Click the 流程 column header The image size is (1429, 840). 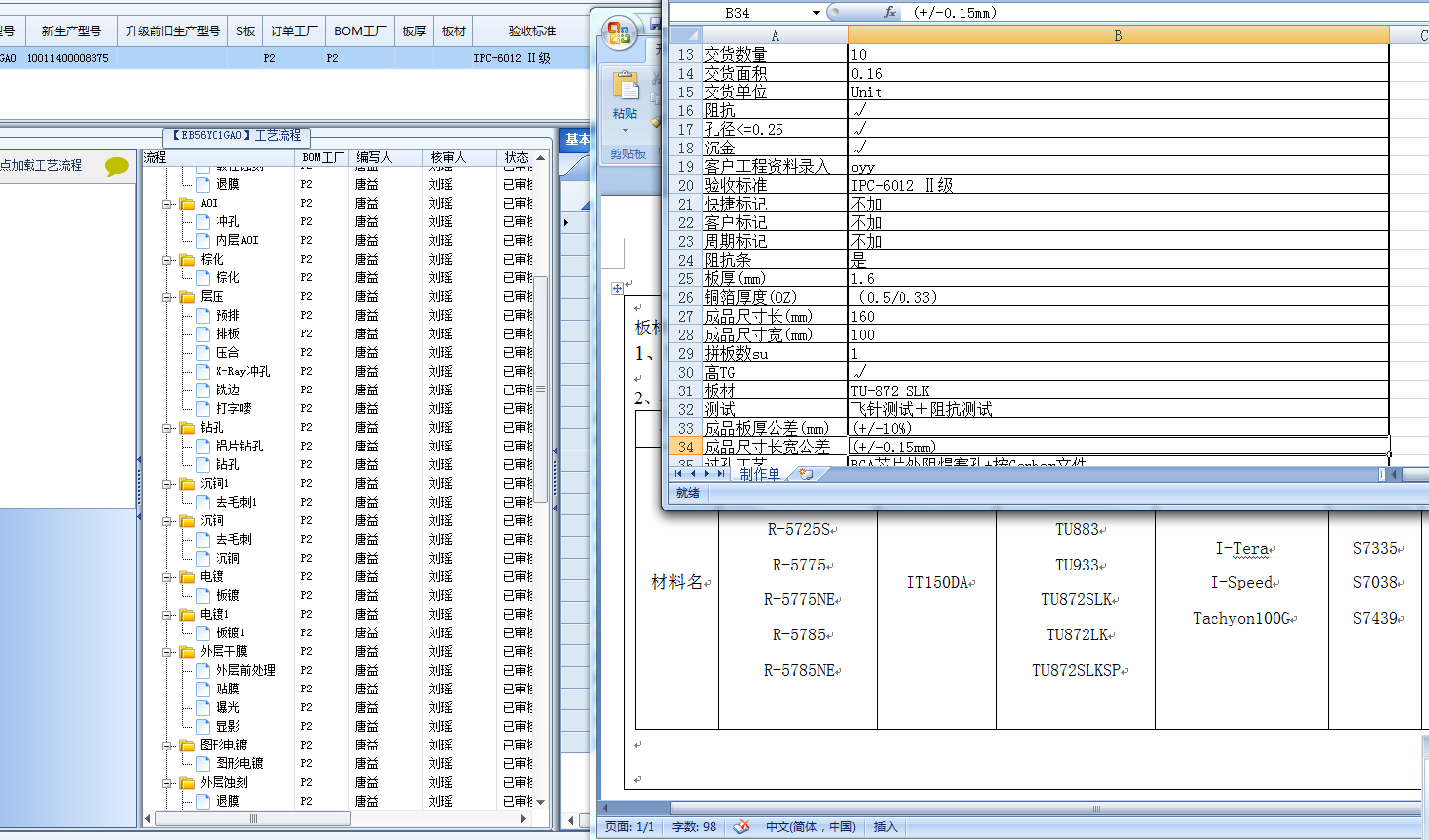pyautogui.click(x=218, y=157)
